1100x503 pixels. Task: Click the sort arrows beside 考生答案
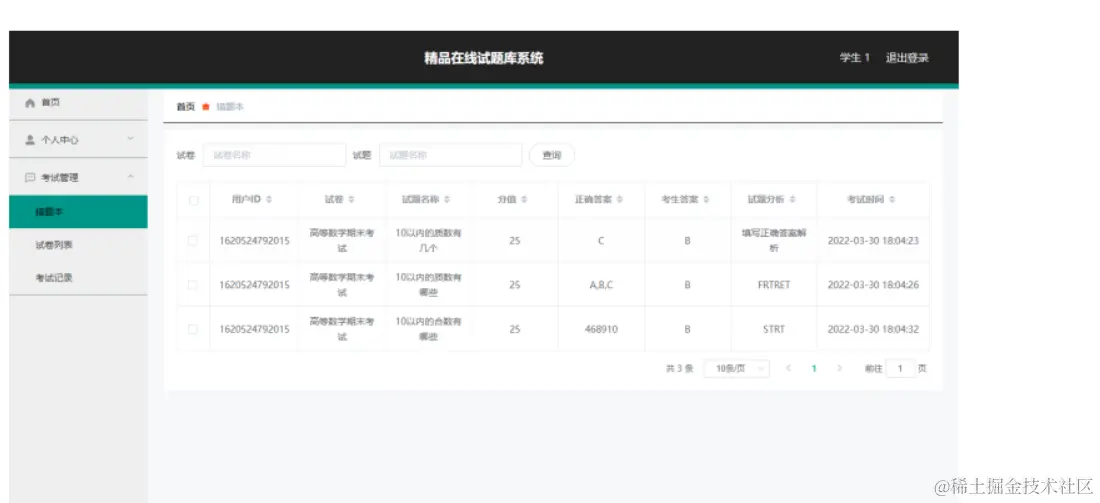pyautogui.click(x=706, y=200)
